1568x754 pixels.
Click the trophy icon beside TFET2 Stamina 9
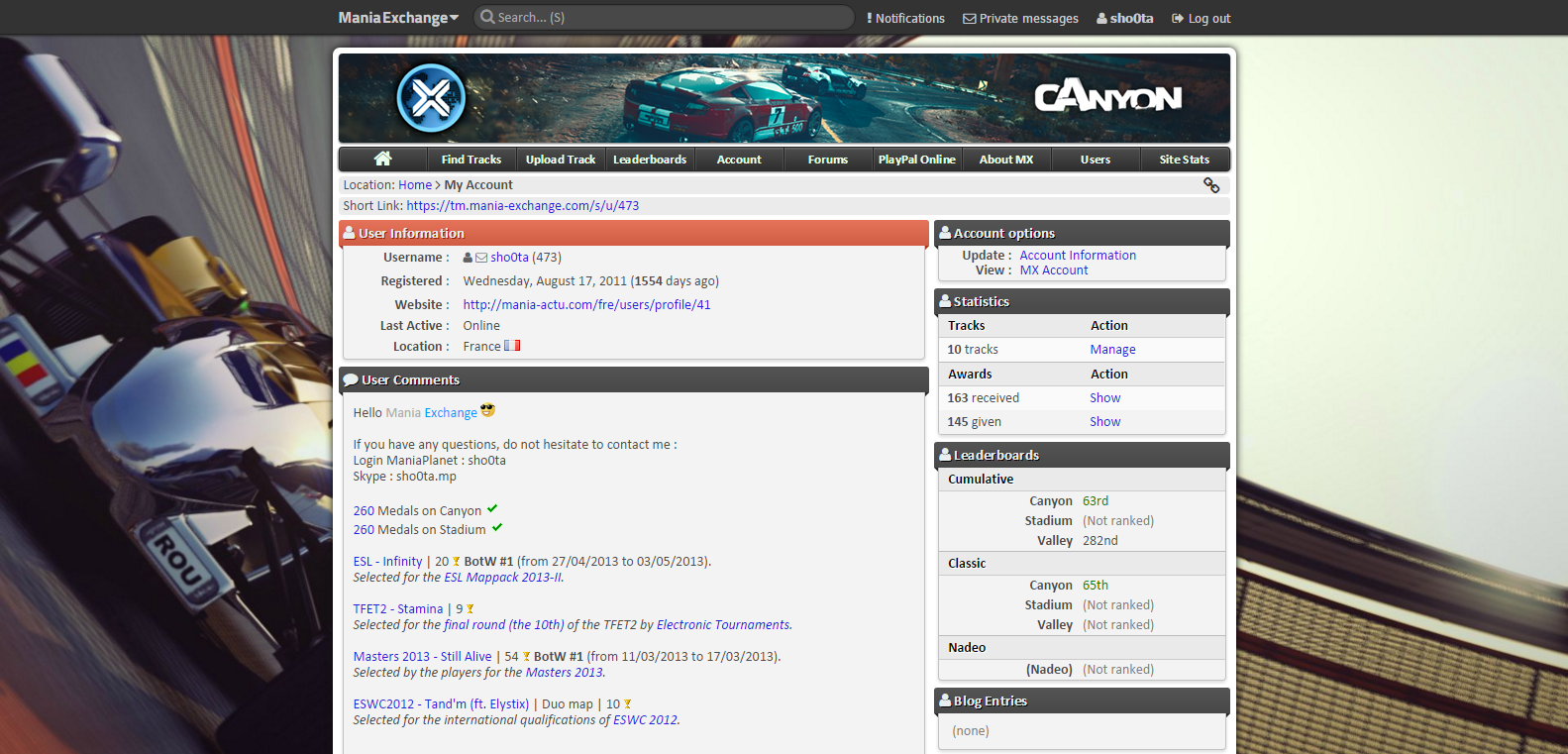(470, 609)
